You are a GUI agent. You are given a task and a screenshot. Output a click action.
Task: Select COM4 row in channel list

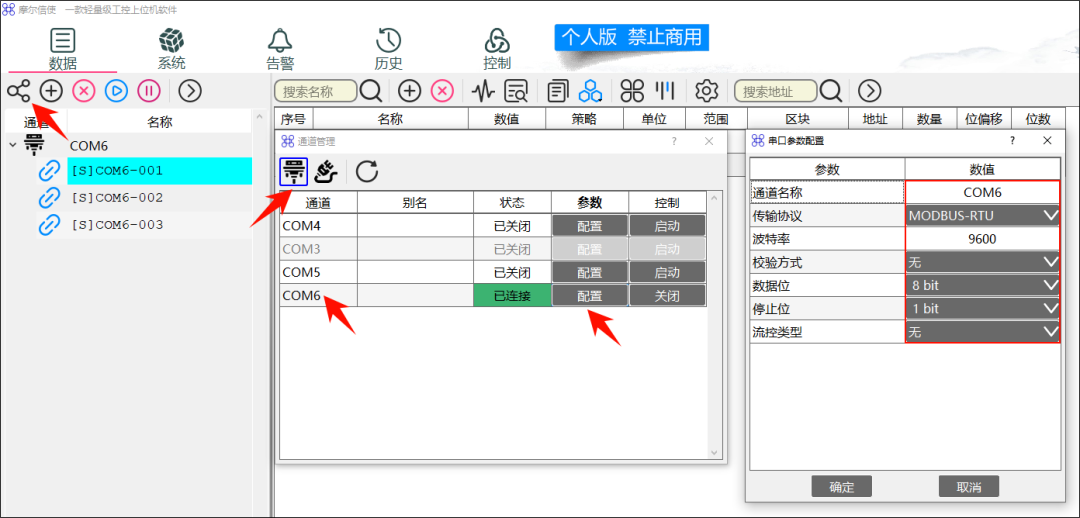[319, 225]
